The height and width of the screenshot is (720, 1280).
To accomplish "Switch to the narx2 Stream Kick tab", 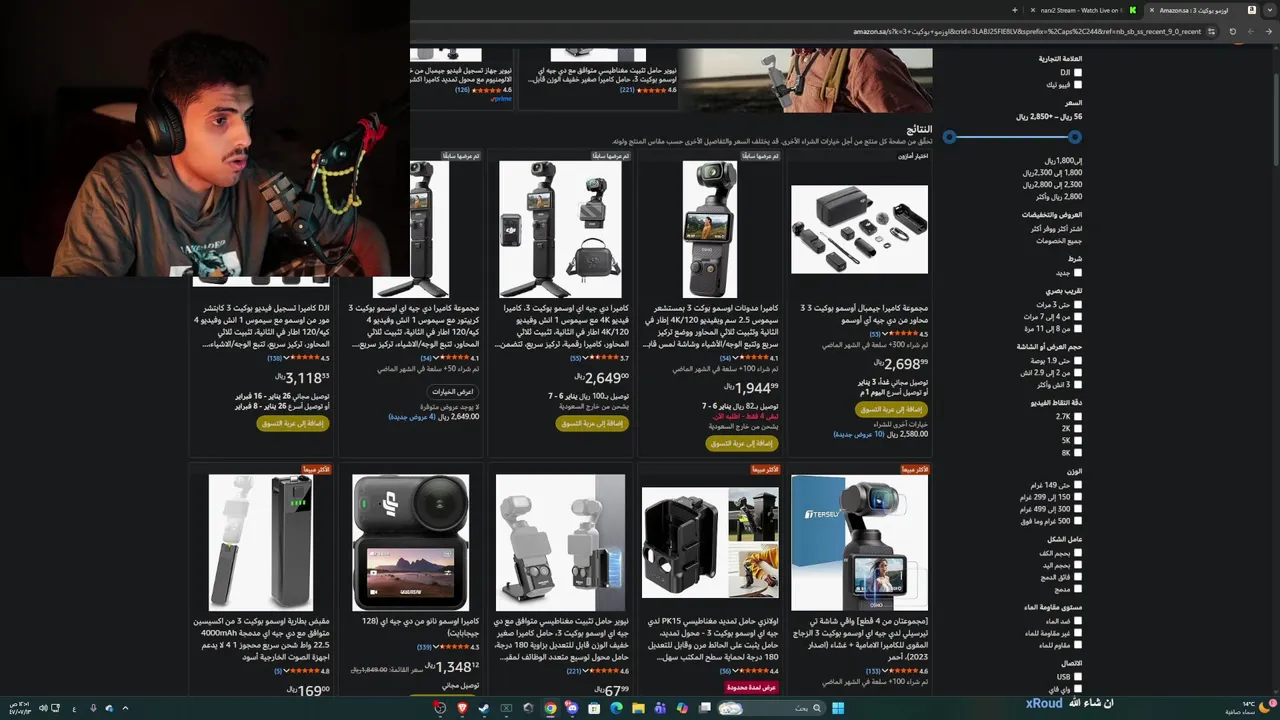I will click(1082, 10).
